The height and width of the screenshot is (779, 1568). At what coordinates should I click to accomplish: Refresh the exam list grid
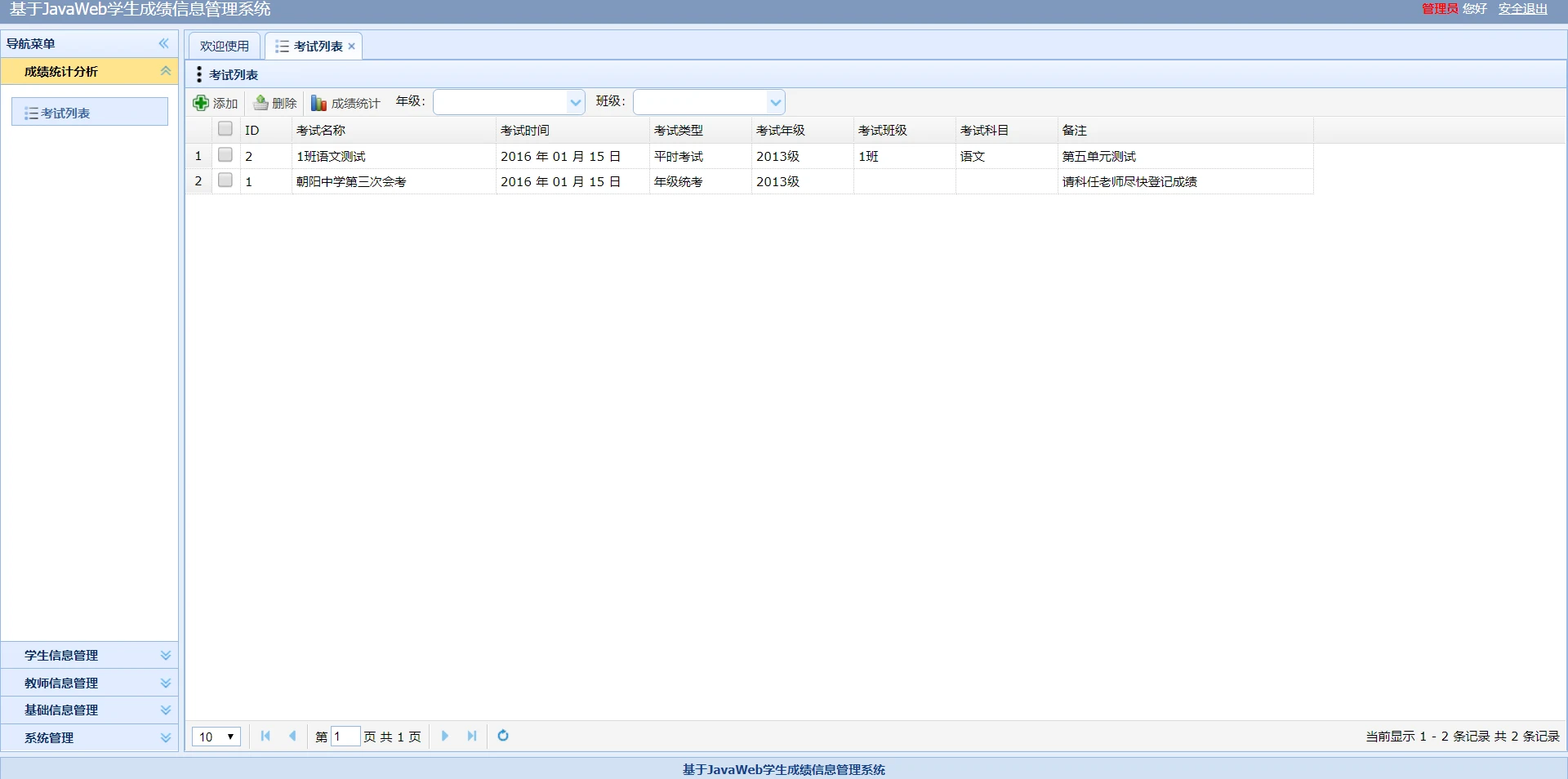click(503, 736)
